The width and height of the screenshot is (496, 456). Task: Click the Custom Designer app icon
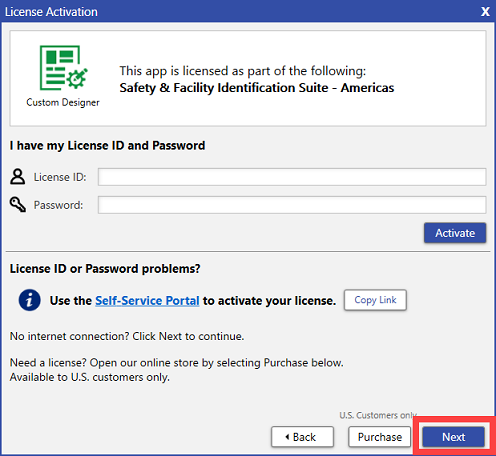(x=63, y=68)
